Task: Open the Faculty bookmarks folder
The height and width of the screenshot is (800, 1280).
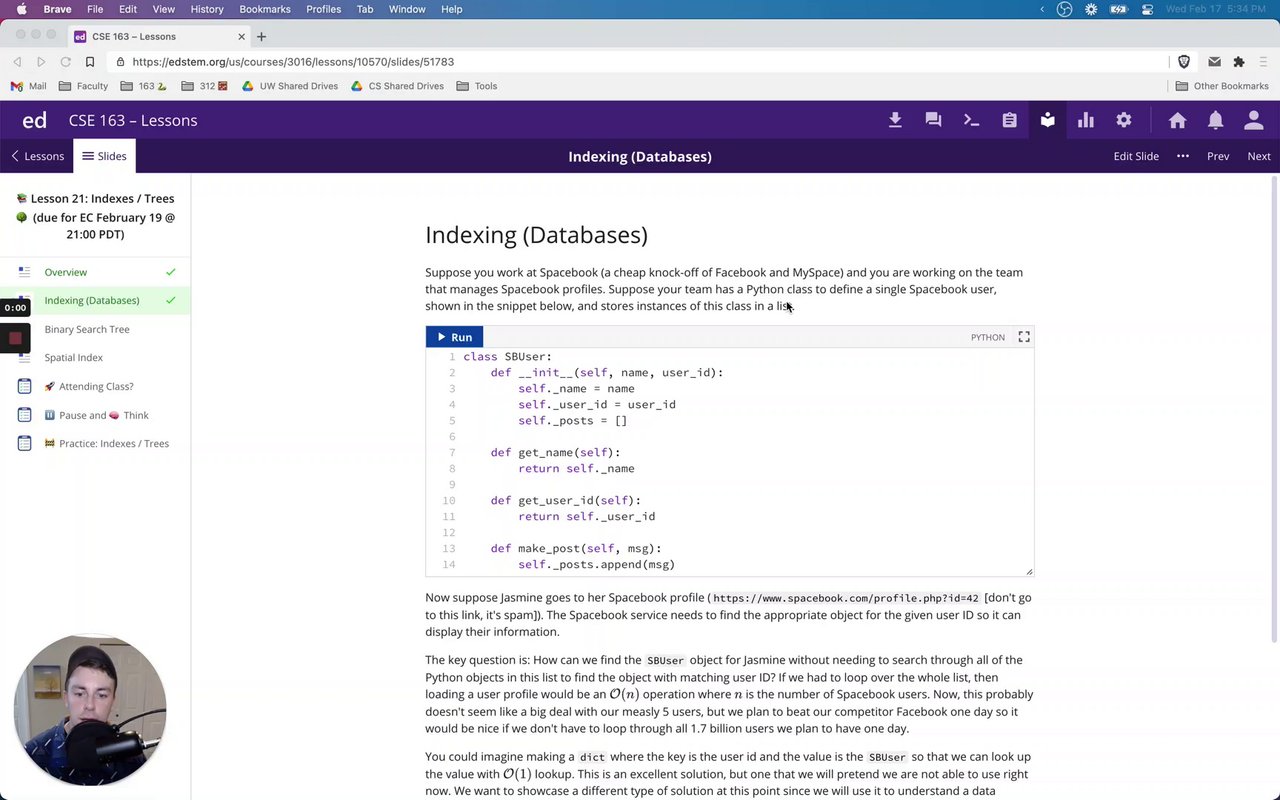Action: (x=83, y=86)
